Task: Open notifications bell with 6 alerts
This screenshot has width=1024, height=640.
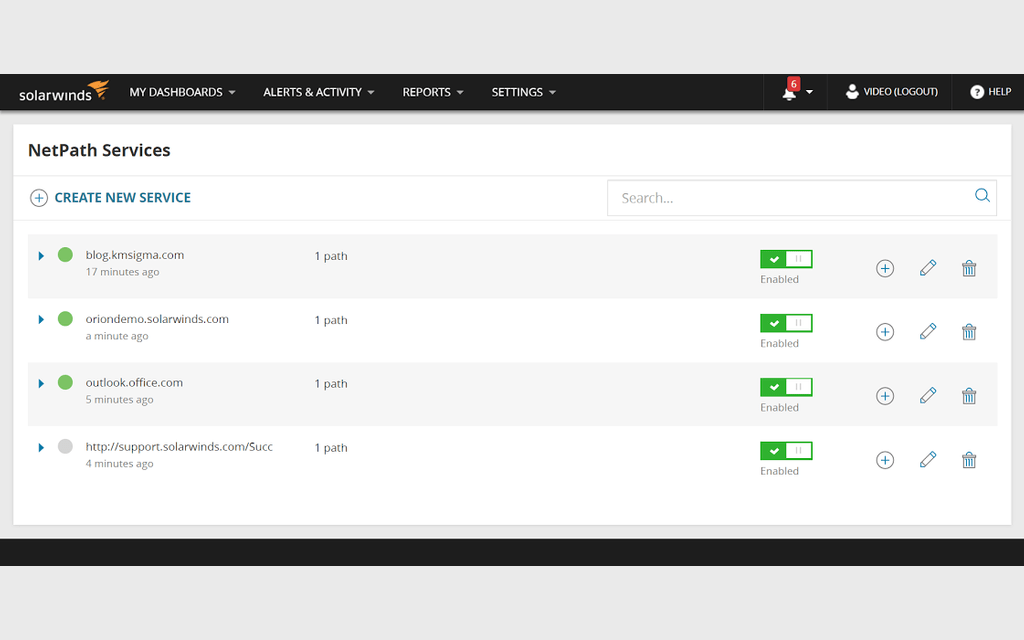Action: (790, 92)
